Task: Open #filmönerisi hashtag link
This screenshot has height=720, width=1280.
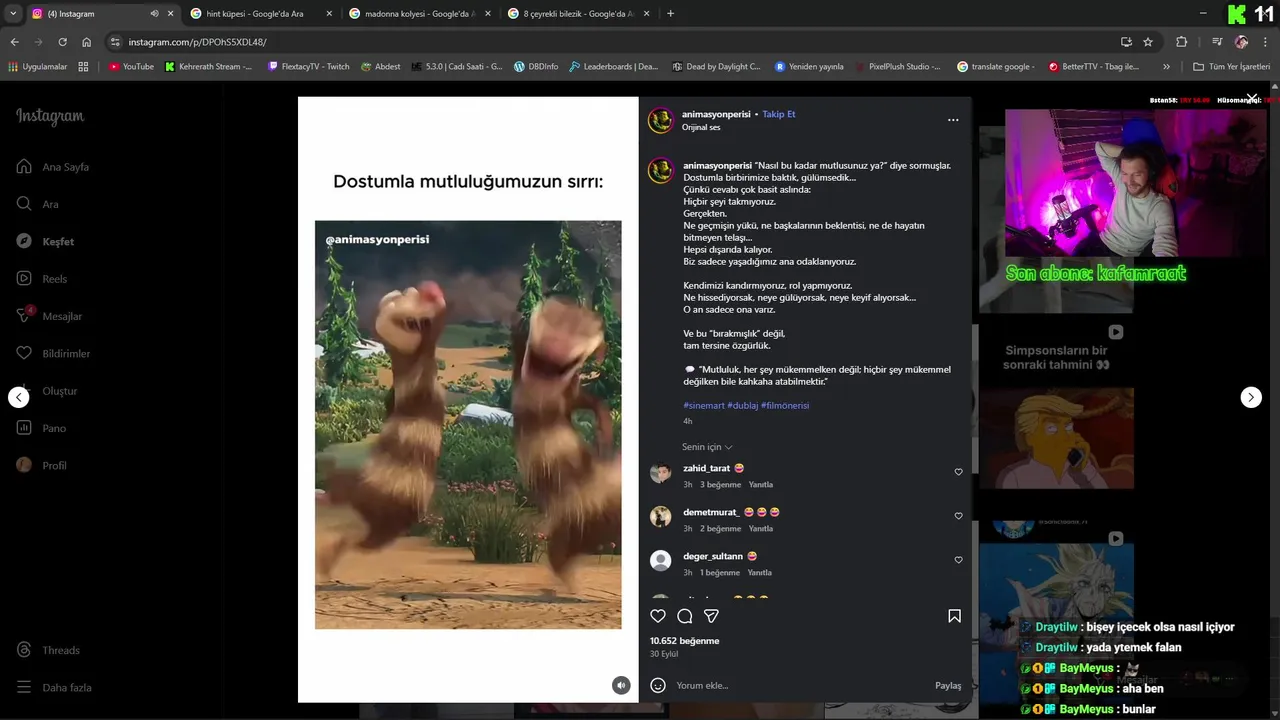Action: [x=785, y=406]
